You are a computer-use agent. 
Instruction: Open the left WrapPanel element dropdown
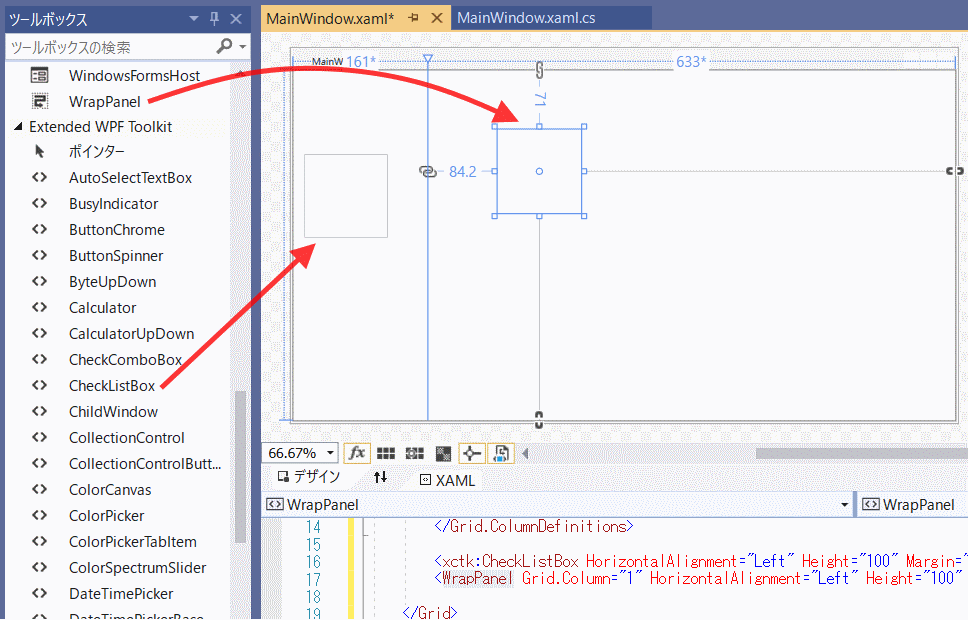844,505
